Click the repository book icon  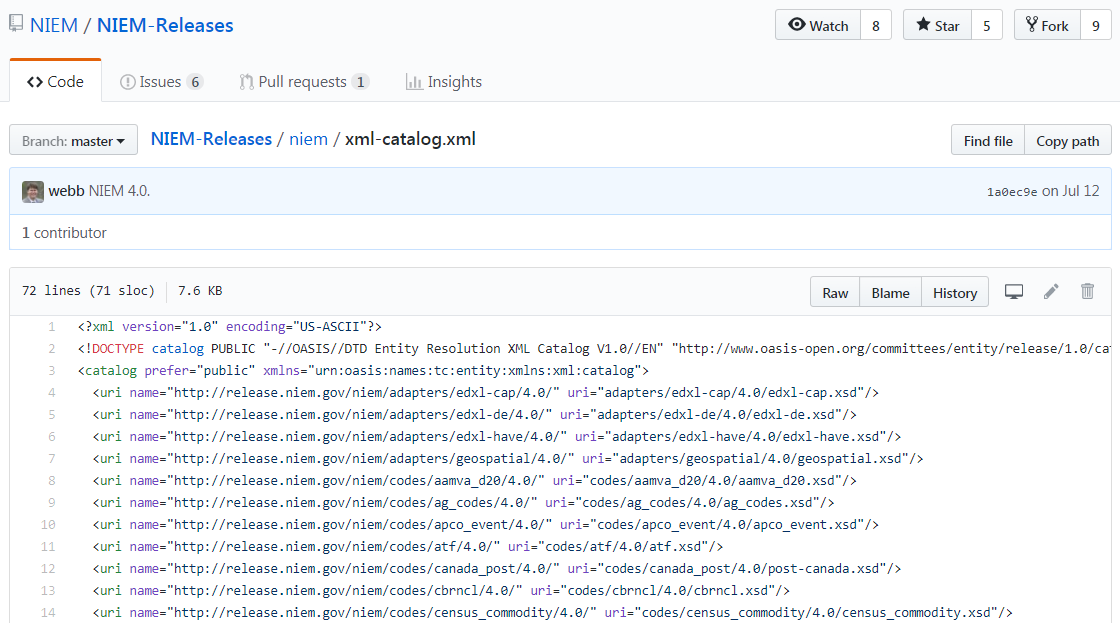click(16, 25)
